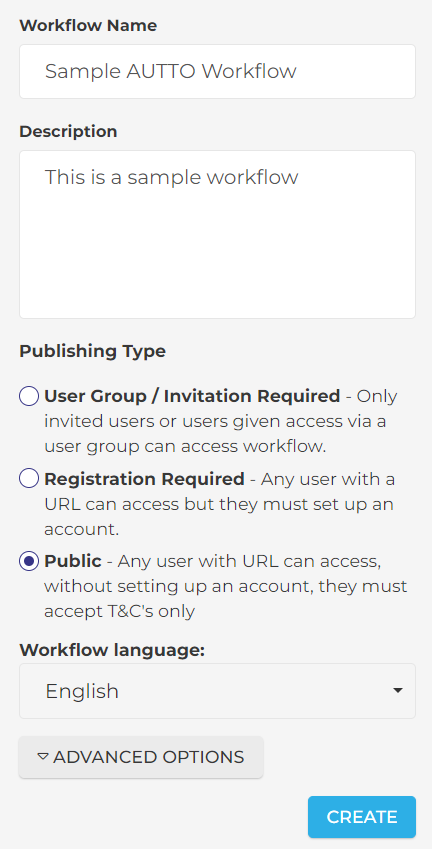Choose the Registration Required radio button
This screenshot has height=849, width=432.
(x=29, y=479)
